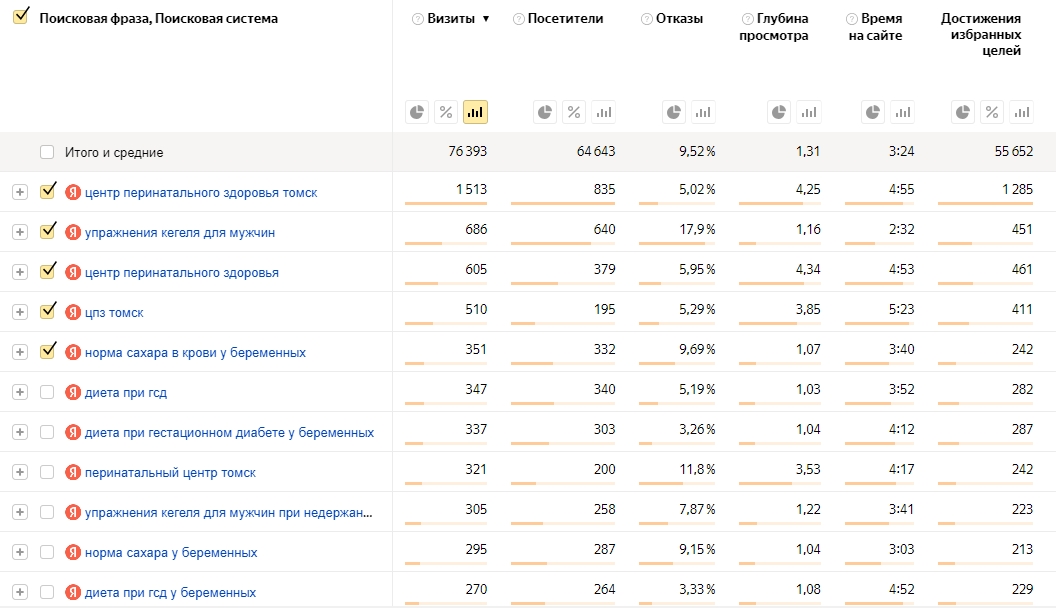The height and width of the screenshot is (608, 1056).
Task: Open help icon next to Отказы header
Action: pyautogui.click(x=647, y=19)
